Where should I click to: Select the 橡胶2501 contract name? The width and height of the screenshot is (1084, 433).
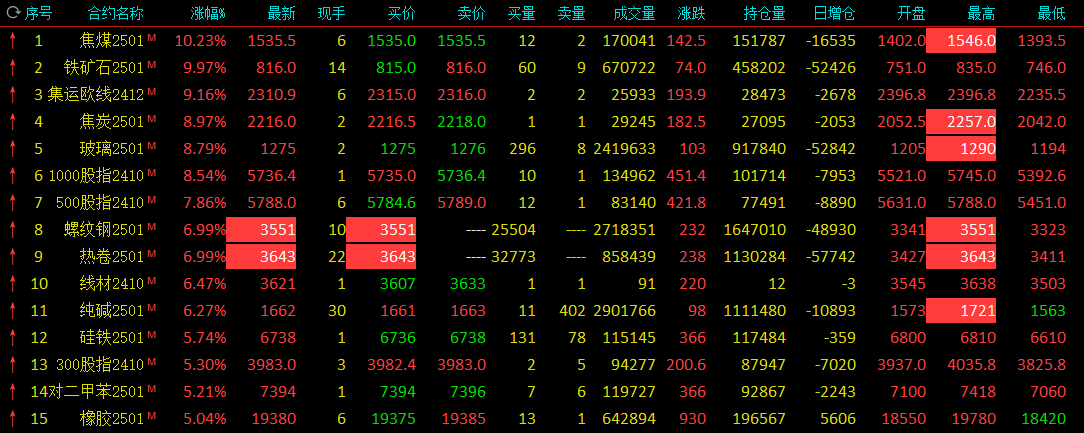pos(111,418)
